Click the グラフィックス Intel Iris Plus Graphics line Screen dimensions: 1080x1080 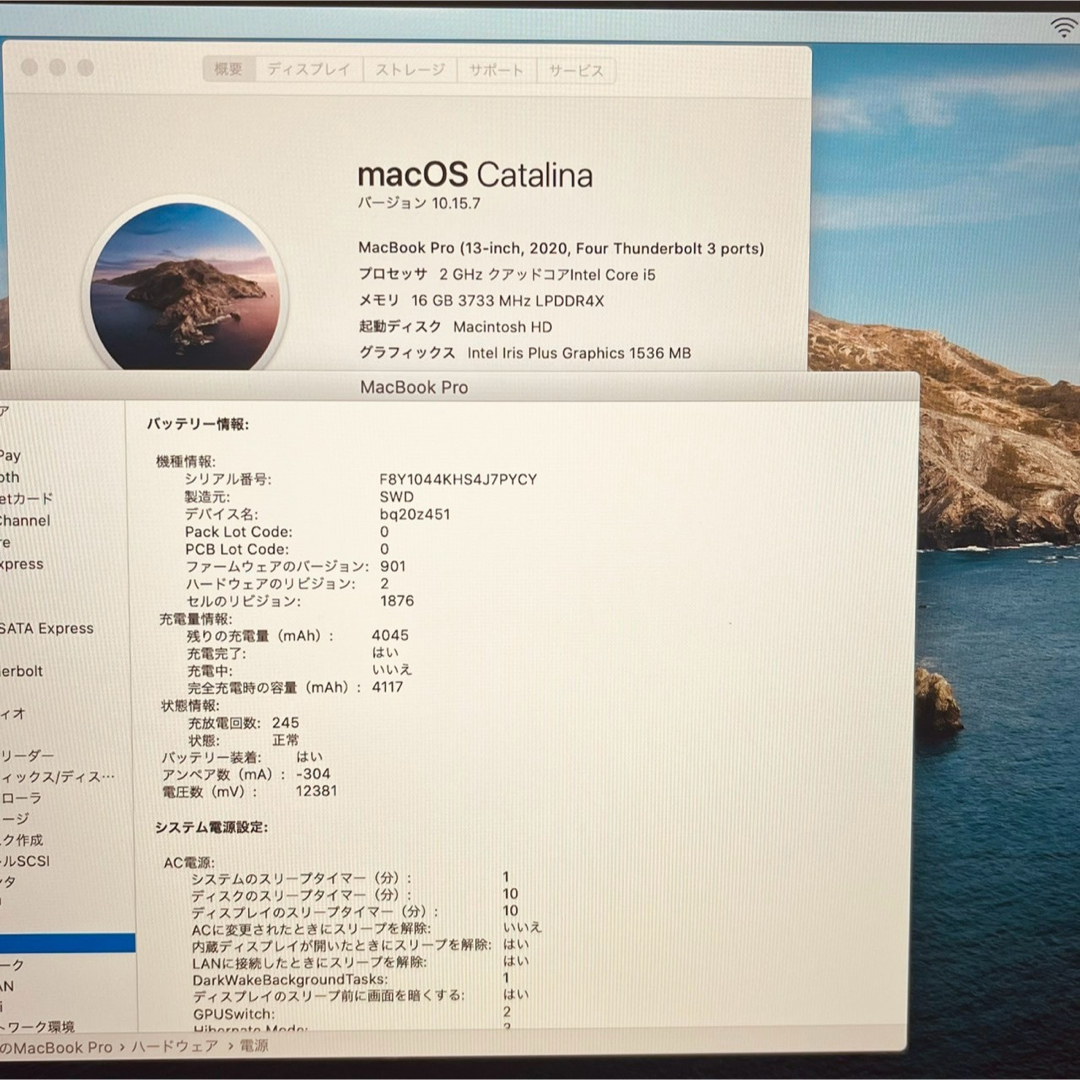coord(525,353)
